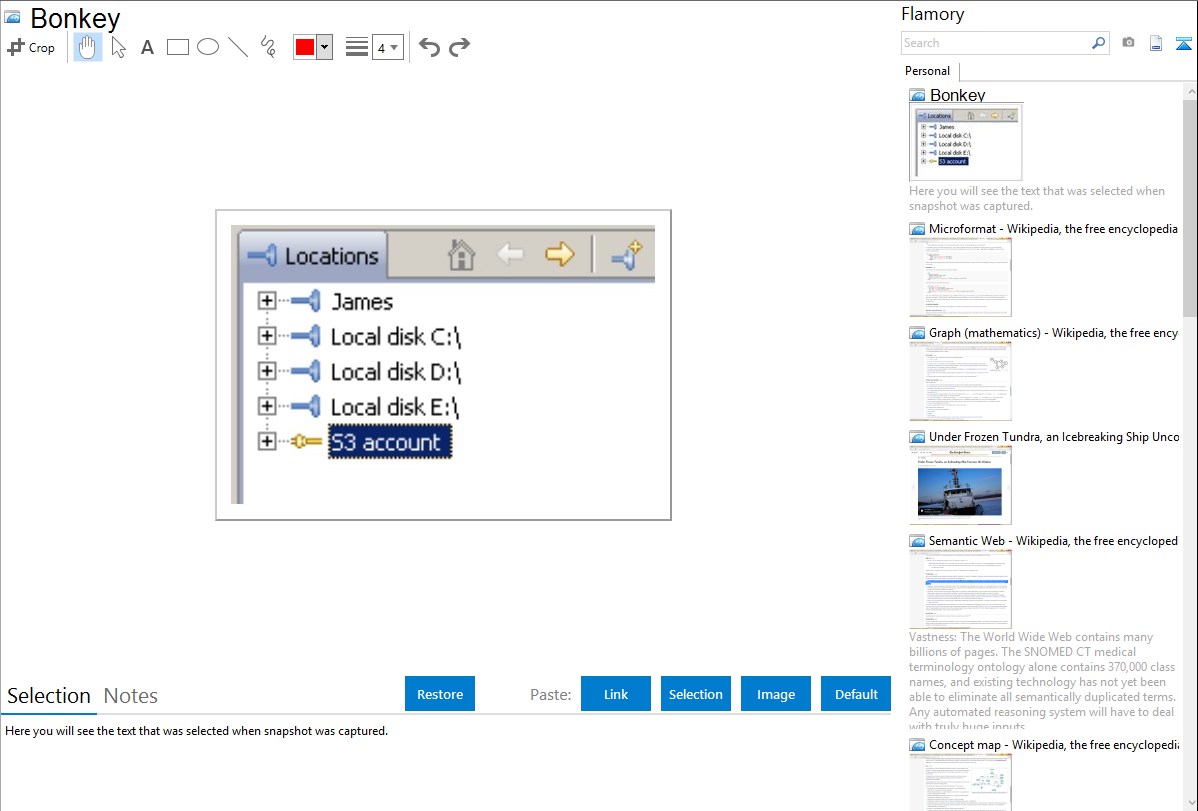This screenshot has width=1198, height=811.
Task: Open the Semantic Web snapshot thumbnail
Action: pyautogui.click(x=960, y=589)
